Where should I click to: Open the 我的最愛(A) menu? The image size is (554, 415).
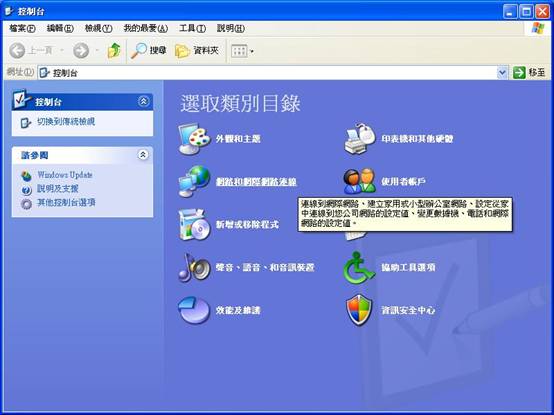click(x=146, y=28)
